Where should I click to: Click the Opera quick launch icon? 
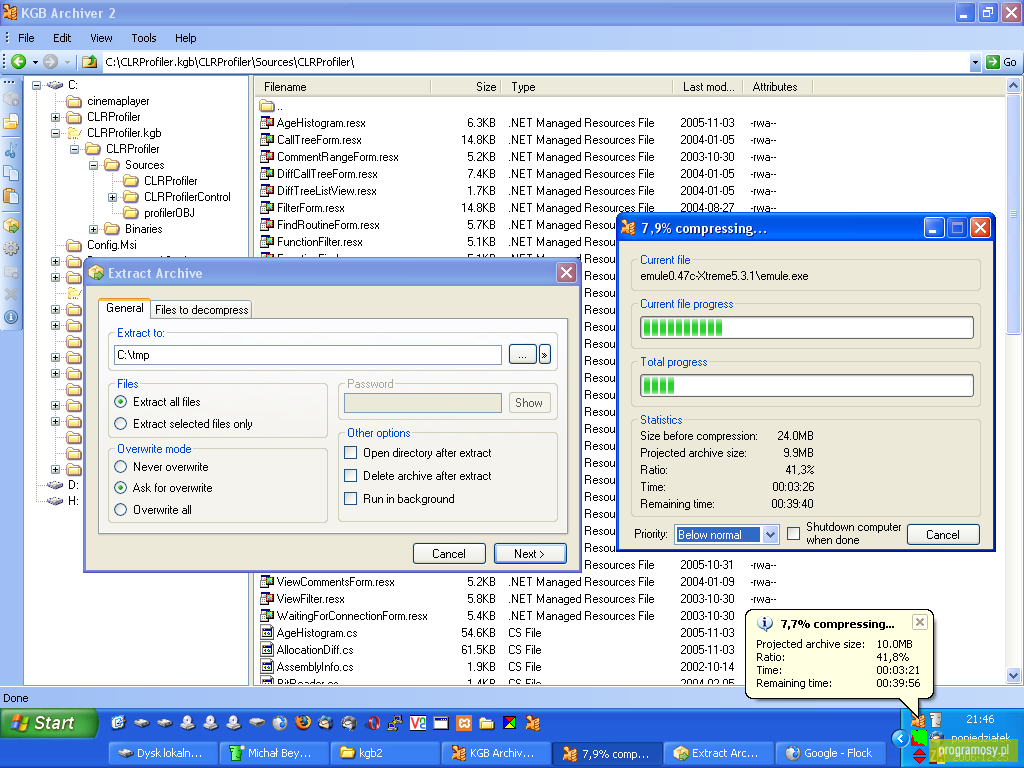coord(373,722)
